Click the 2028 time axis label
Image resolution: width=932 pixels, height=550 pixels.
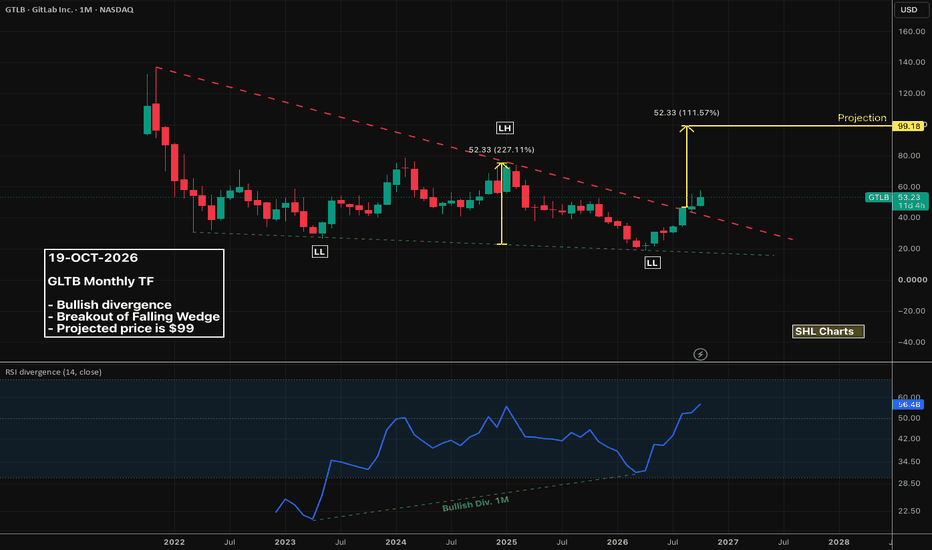click(x=839, y=542)
